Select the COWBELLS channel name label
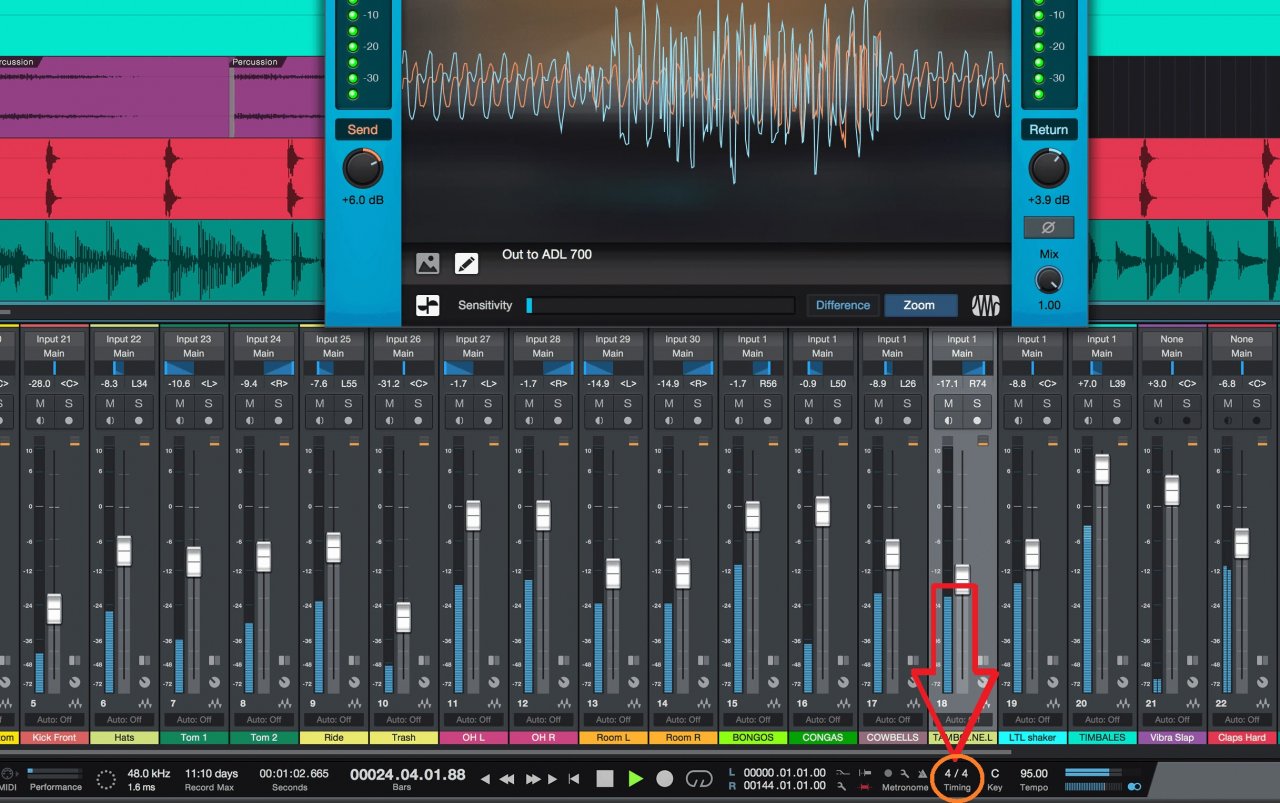Viewport: 1280px width, 803px height. pyautogui.click(x=892, y=738)
